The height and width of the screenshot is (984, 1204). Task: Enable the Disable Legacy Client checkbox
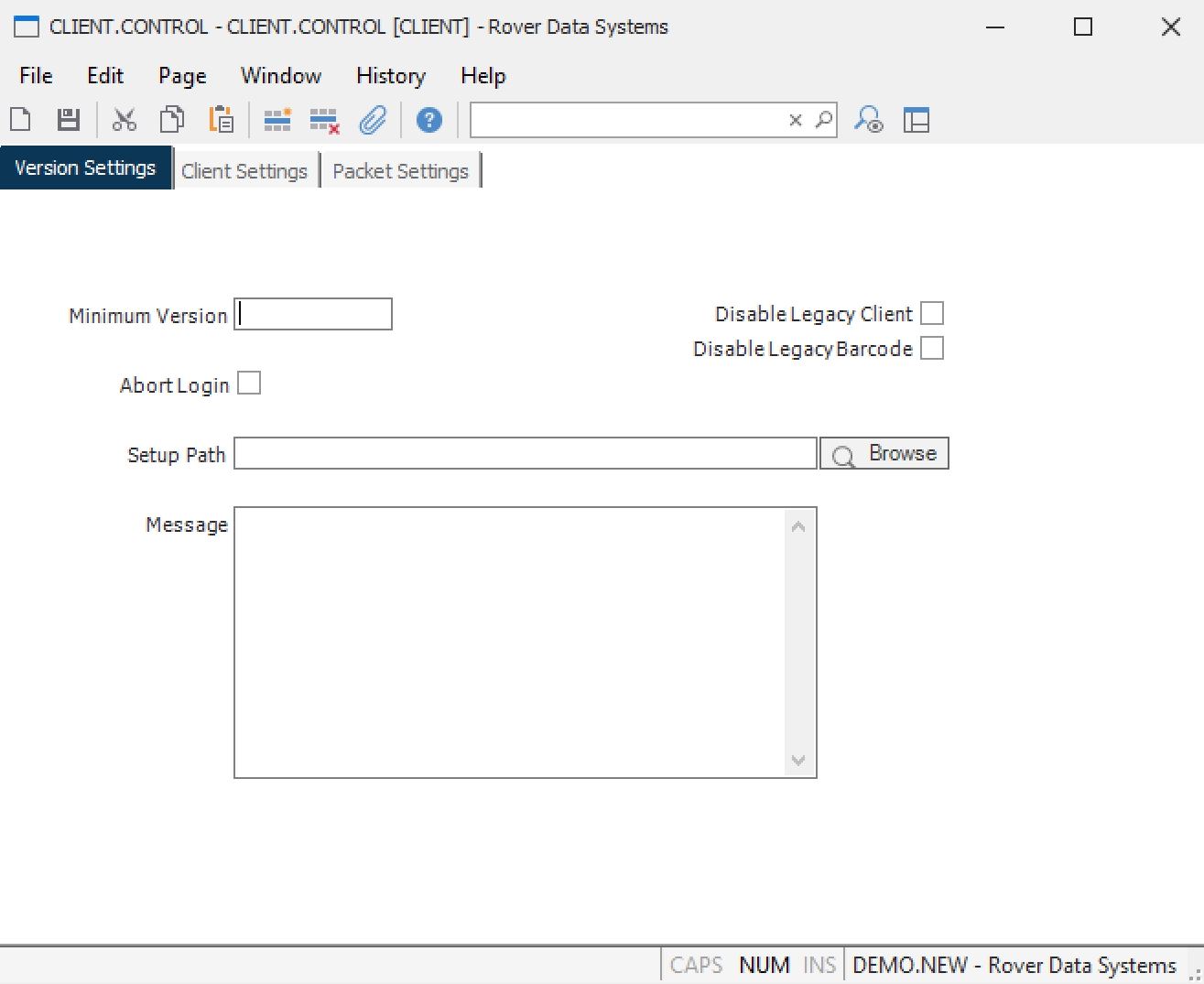coord(931,314)
